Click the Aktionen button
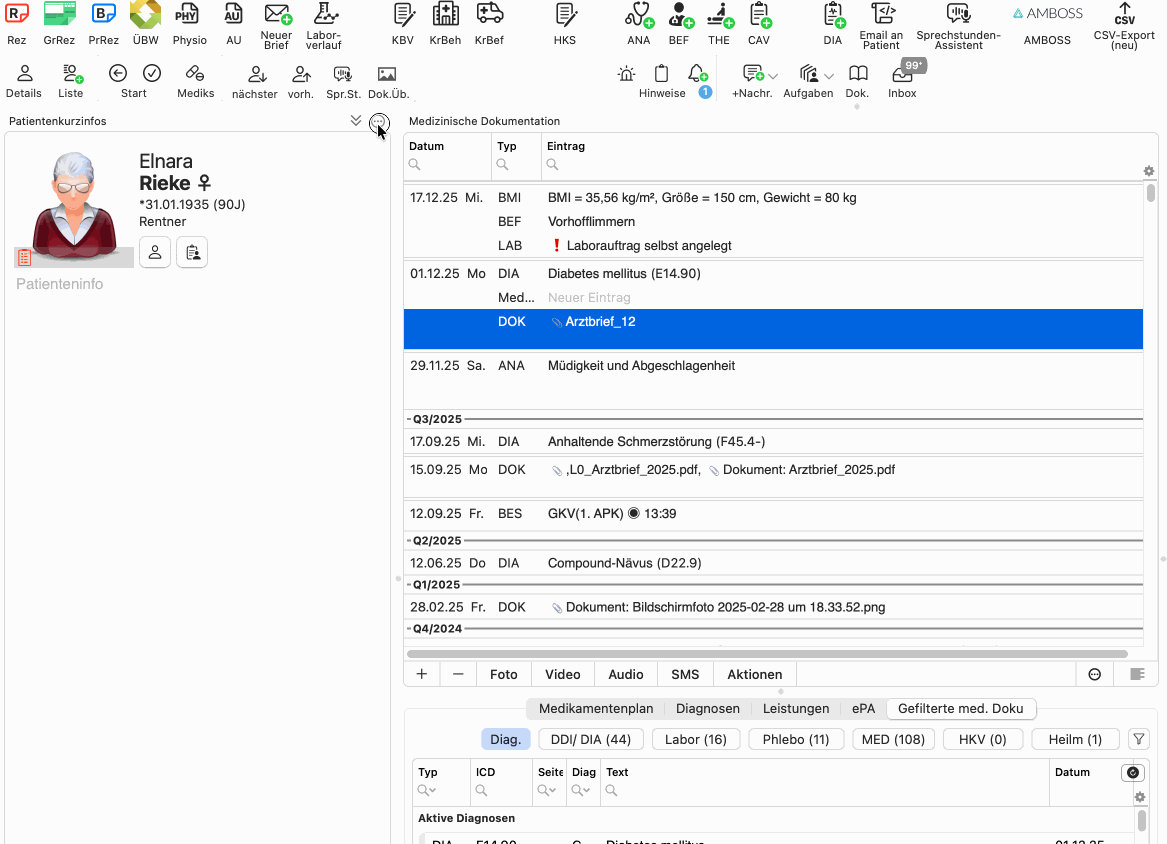This screenshot has width=1167, height=844. click(754, 674)
